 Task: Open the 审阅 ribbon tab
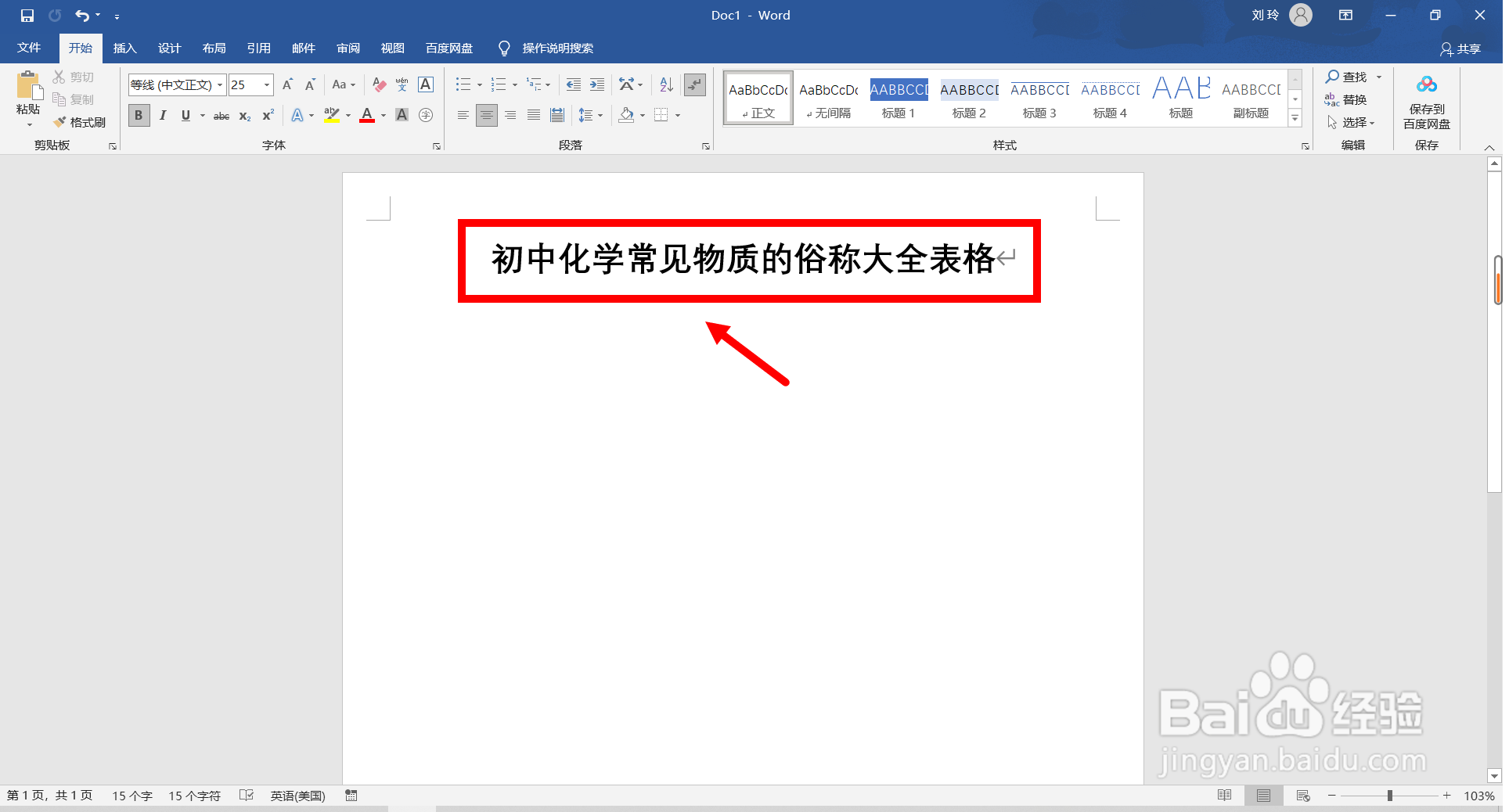tap(348, 48)
